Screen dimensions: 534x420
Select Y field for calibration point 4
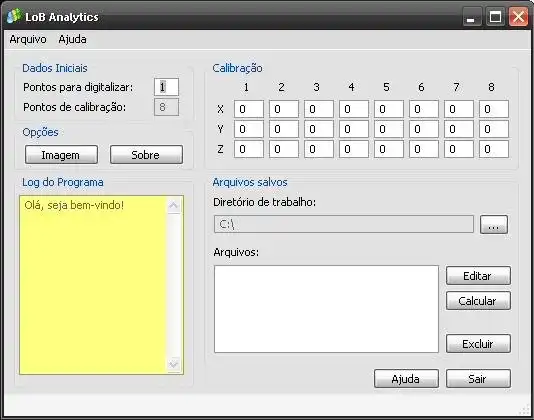coord(354,129)
